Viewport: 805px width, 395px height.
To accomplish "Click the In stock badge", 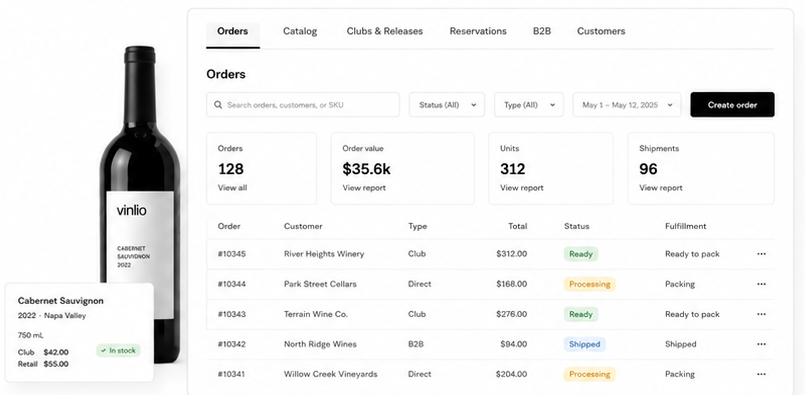I will [118, 351].
